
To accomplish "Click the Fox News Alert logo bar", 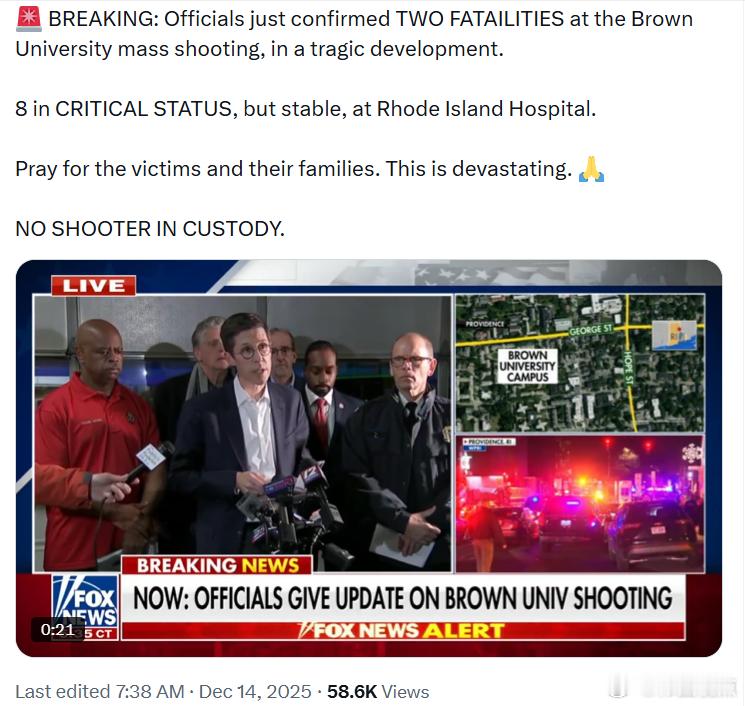I will pos(402,631).
